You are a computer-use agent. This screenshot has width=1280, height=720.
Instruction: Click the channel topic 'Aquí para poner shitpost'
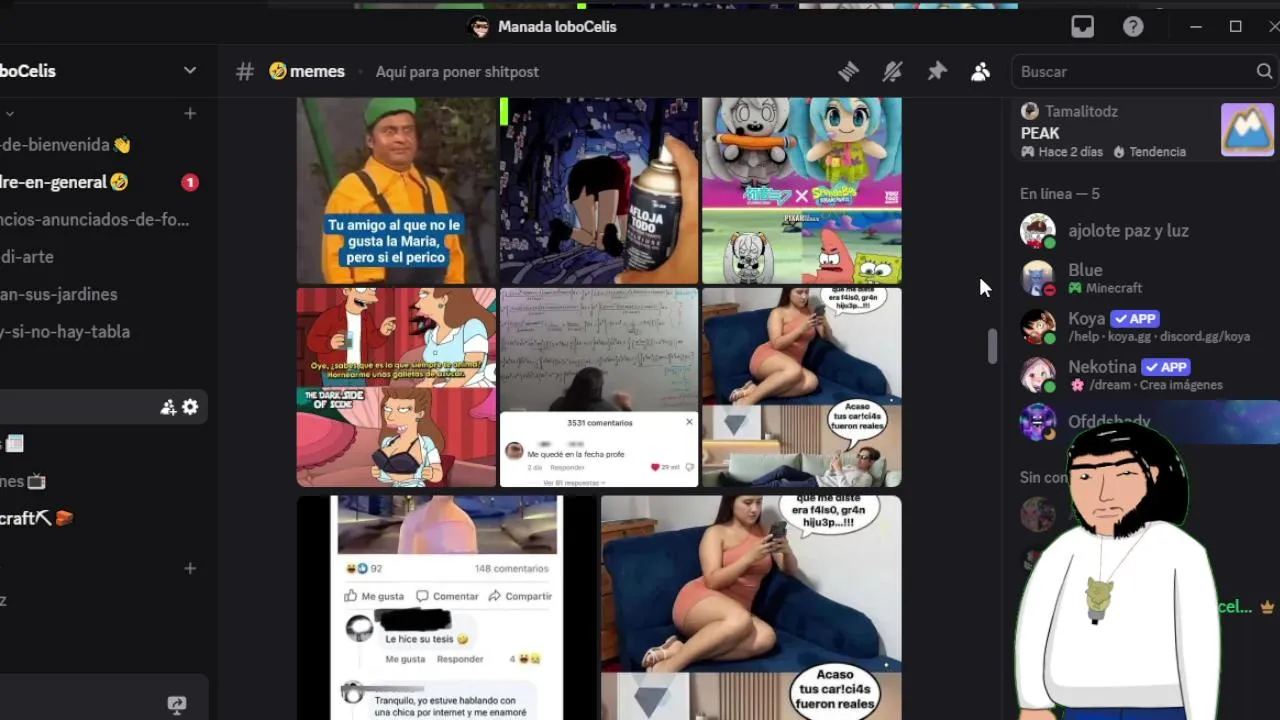(x=457, y=72)
